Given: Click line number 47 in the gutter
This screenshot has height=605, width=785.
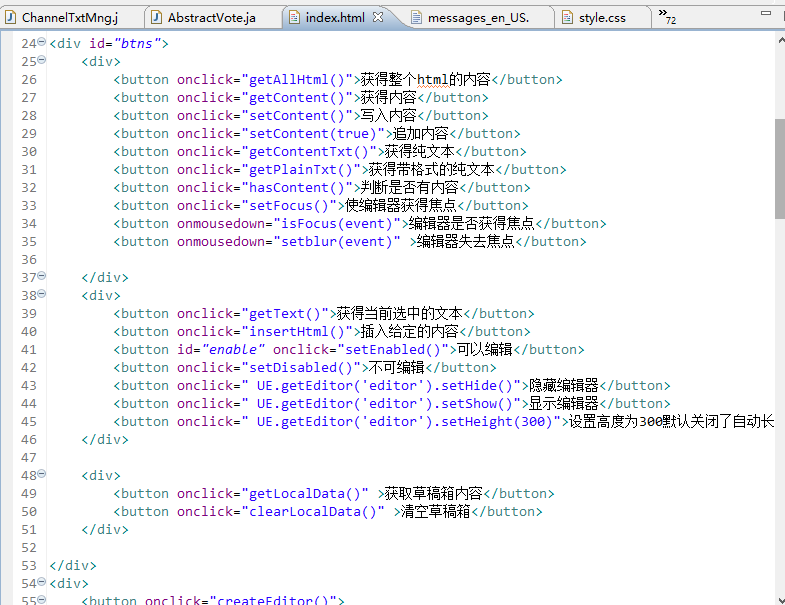Looking at the screenshot, I should tap(29, 458).
